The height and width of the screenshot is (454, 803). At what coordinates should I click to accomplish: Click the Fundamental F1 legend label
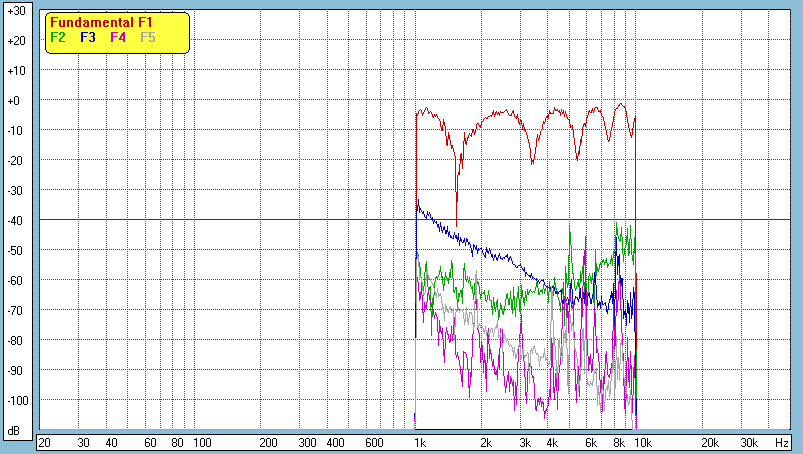(x=101, y=22)
